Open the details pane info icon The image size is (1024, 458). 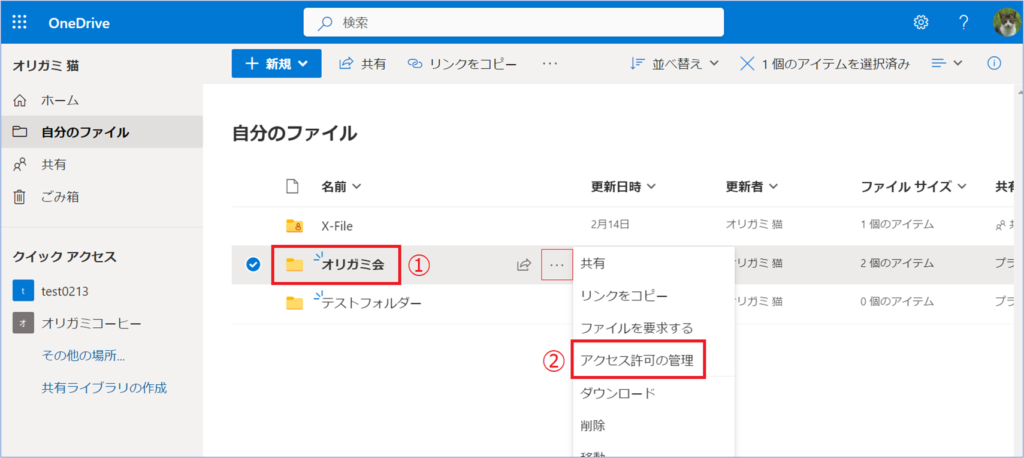994,63
